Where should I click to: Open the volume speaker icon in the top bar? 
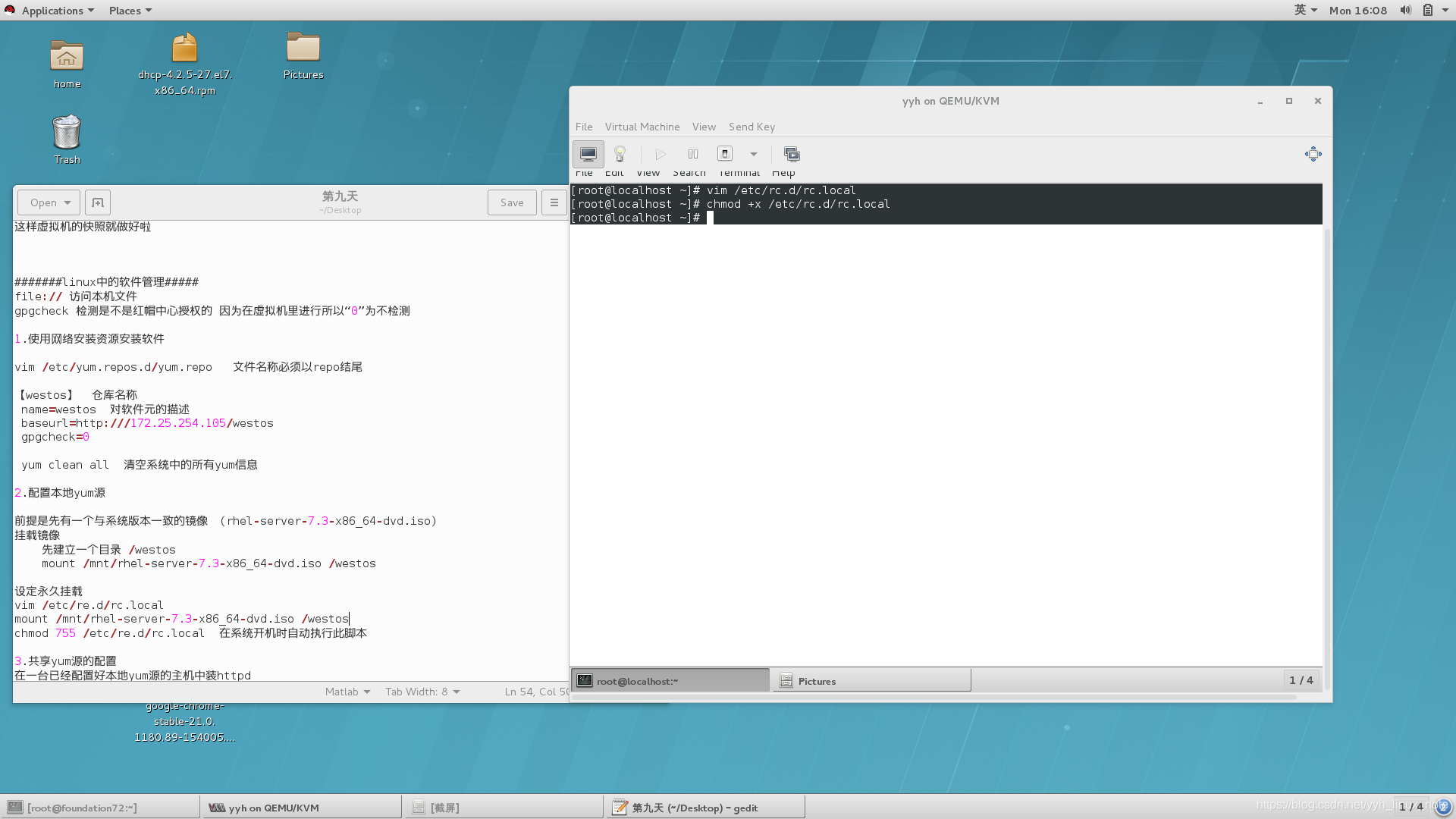(x=1405, y=10)
